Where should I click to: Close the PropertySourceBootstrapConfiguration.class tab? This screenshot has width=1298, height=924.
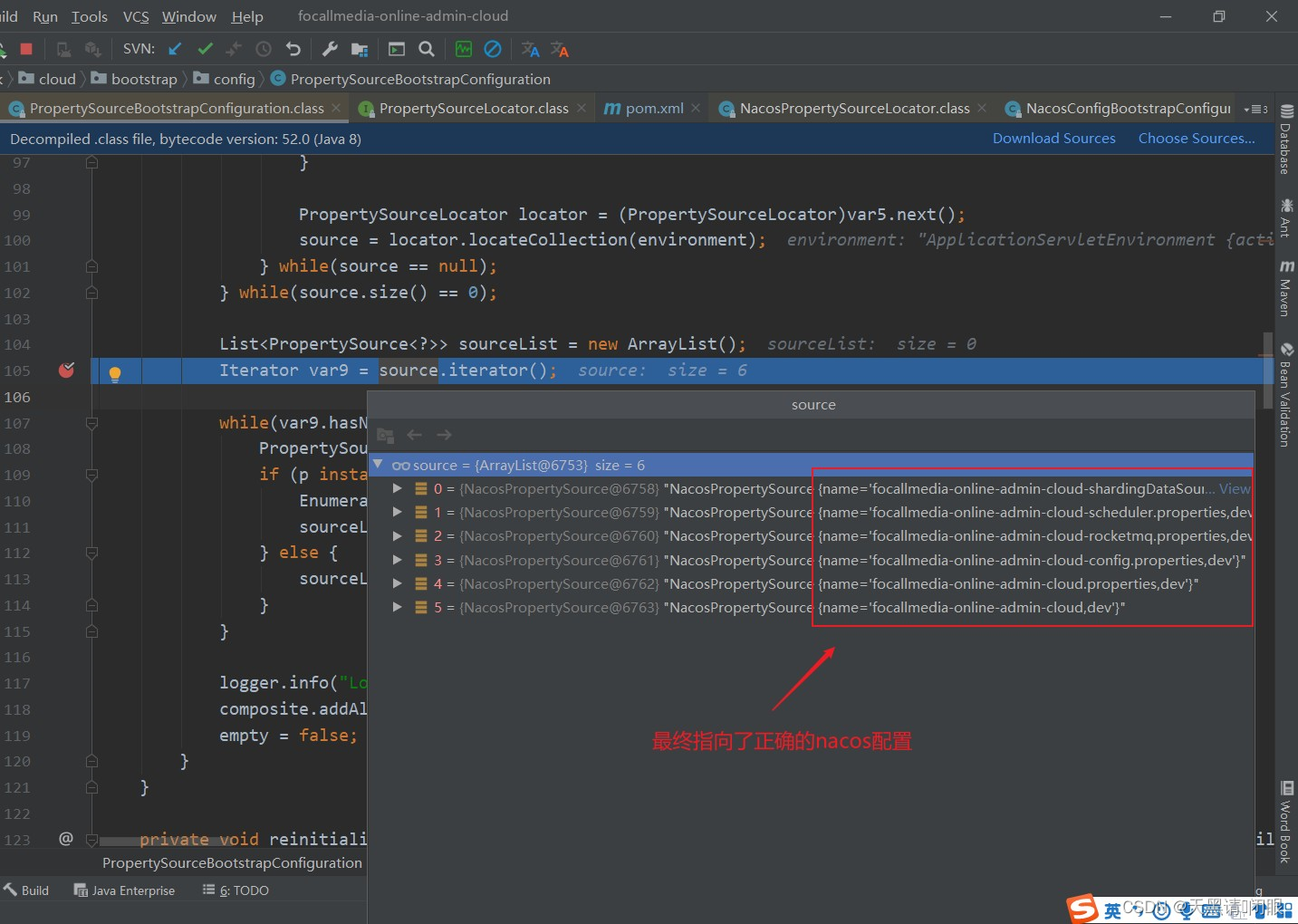click(x=336, y=108)
